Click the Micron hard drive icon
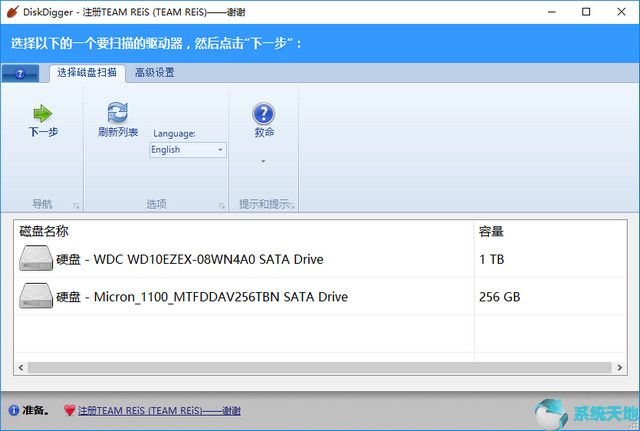The height and width of the screenshot is (431, 640). [36, 296]
